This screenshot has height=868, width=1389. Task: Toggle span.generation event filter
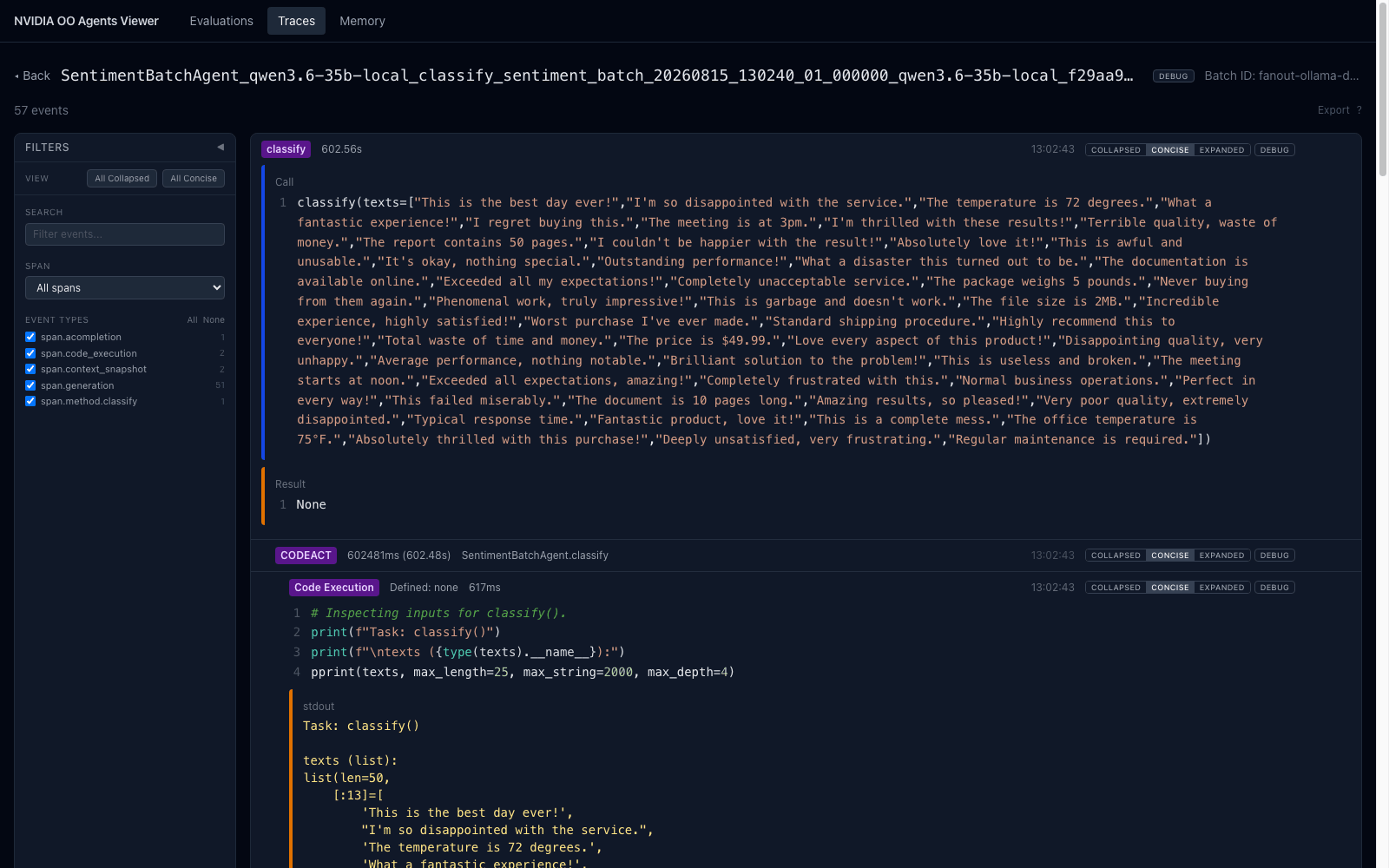(30, 385)
